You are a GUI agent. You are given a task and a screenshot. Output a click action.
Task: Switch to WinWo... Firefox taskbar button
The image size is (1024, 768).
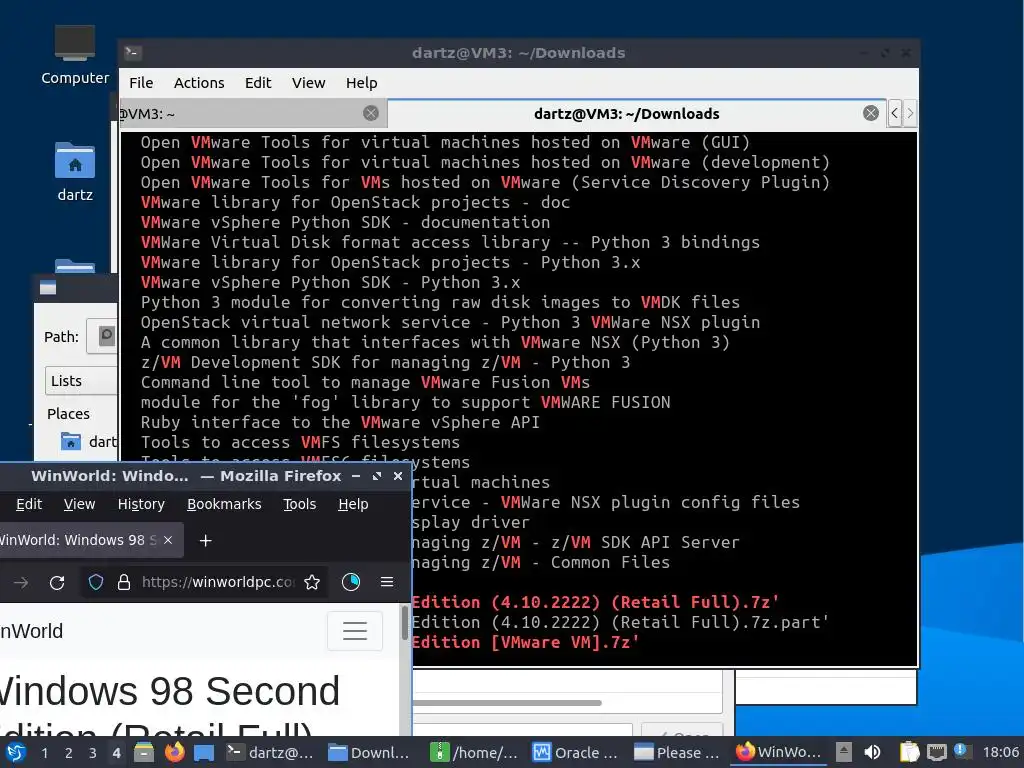tap(780, 752)
